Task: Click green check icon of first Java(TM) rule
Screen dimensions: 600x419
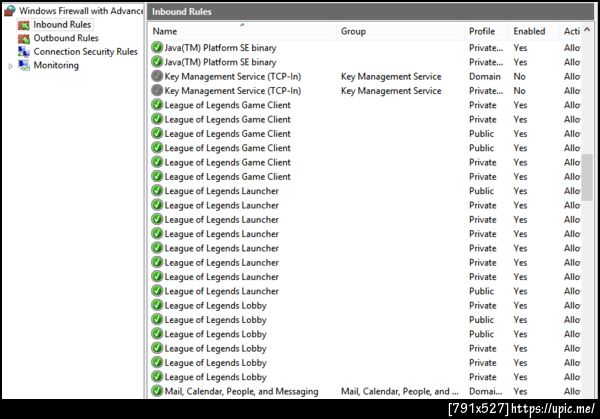Action: point(157,47)
